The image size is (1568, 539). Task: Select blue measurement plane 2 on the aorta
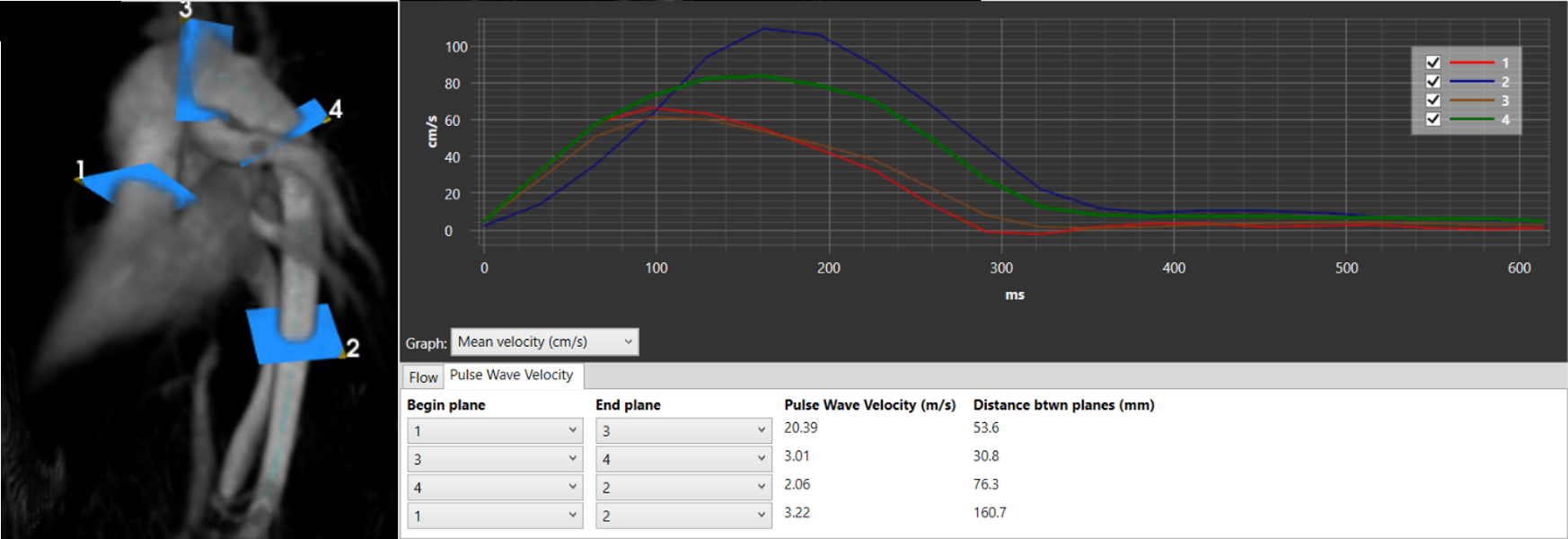[x=295, y=334]
